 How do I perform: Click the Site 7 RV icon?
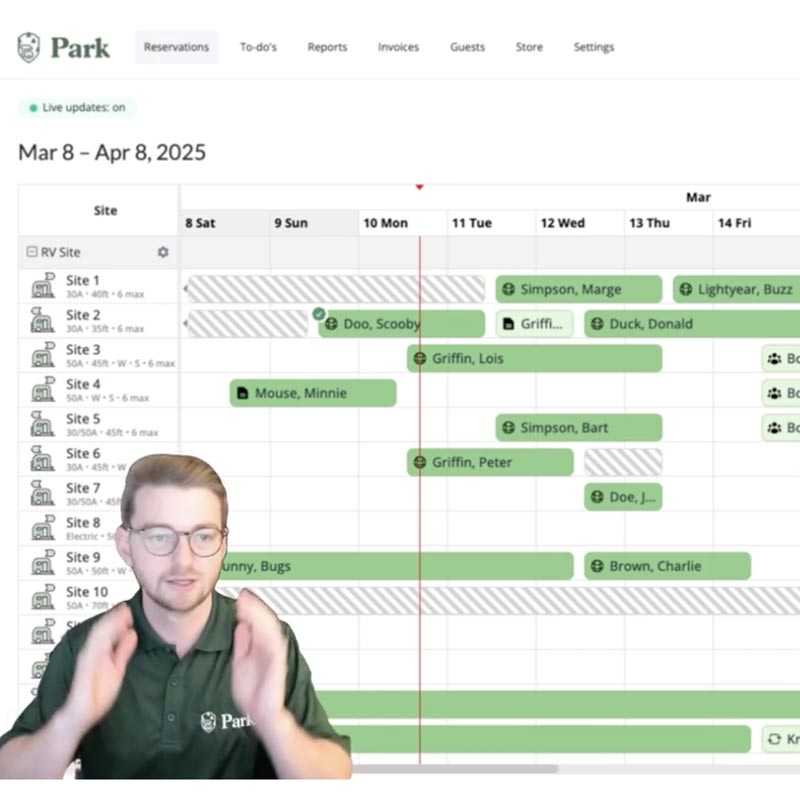tap(43, 494)
